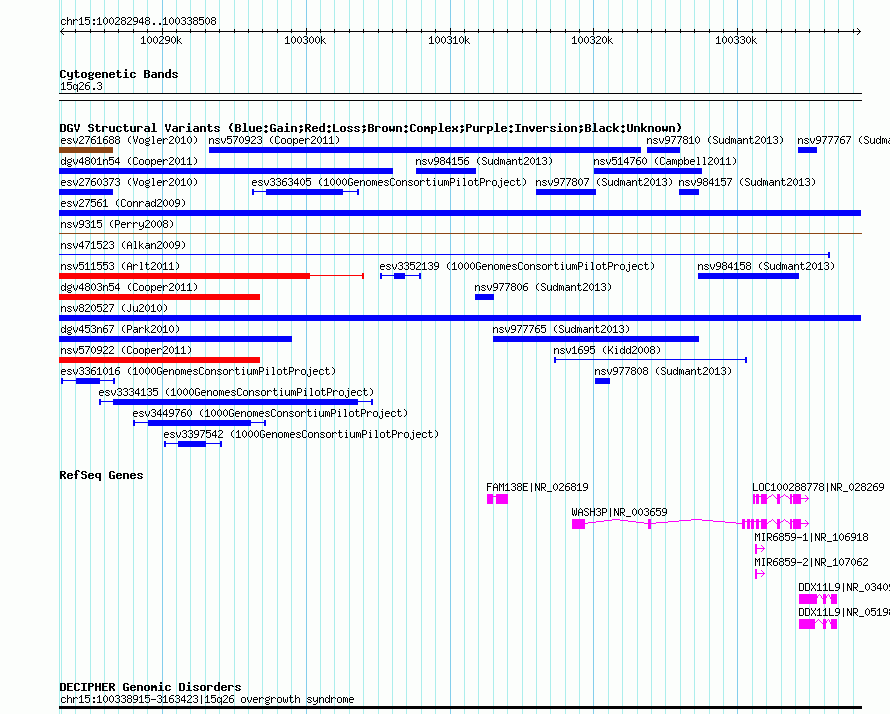
Task: Click the 15q26.3 band label
Action: tap(81, 86)
